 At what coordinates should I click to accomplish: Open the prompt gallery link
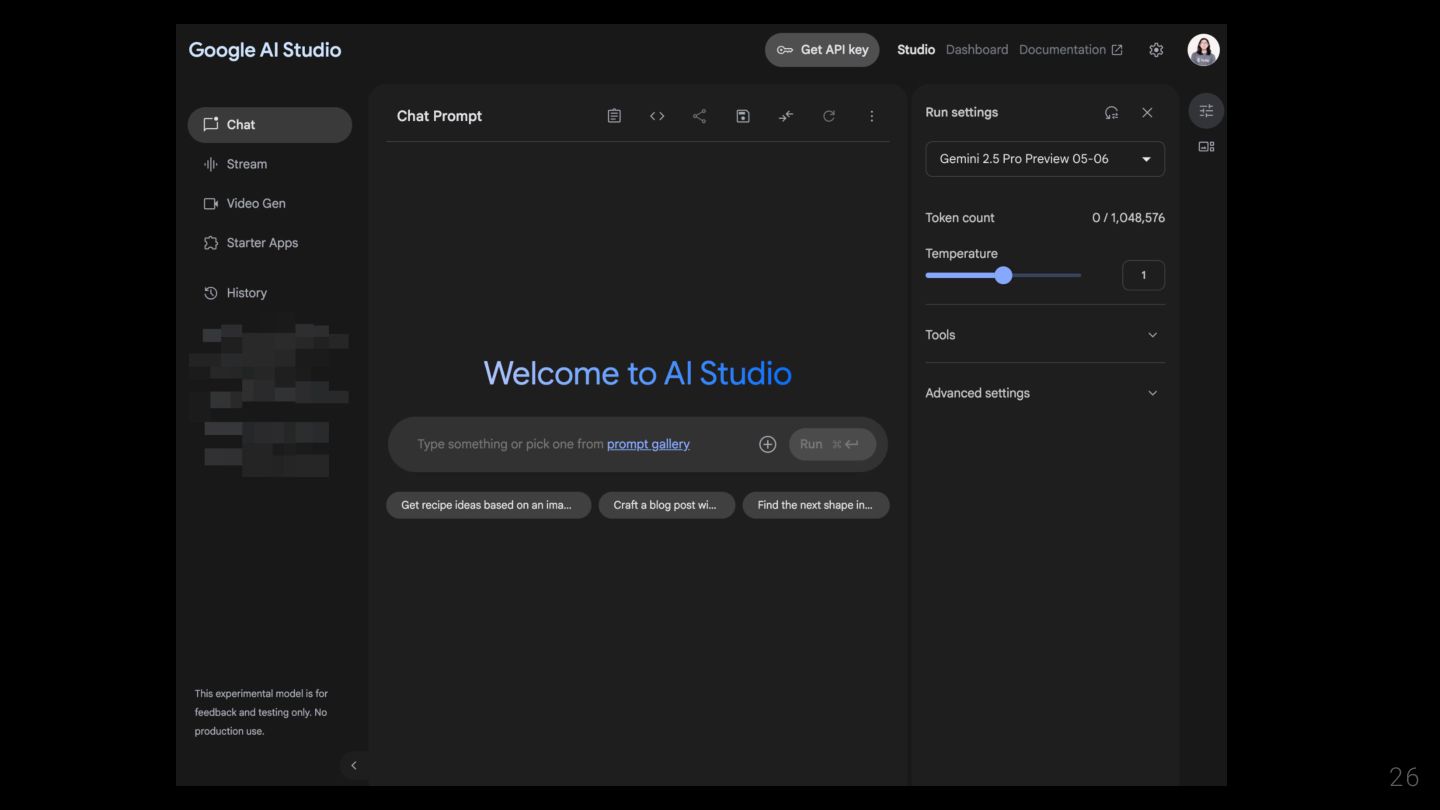[648, 444]
